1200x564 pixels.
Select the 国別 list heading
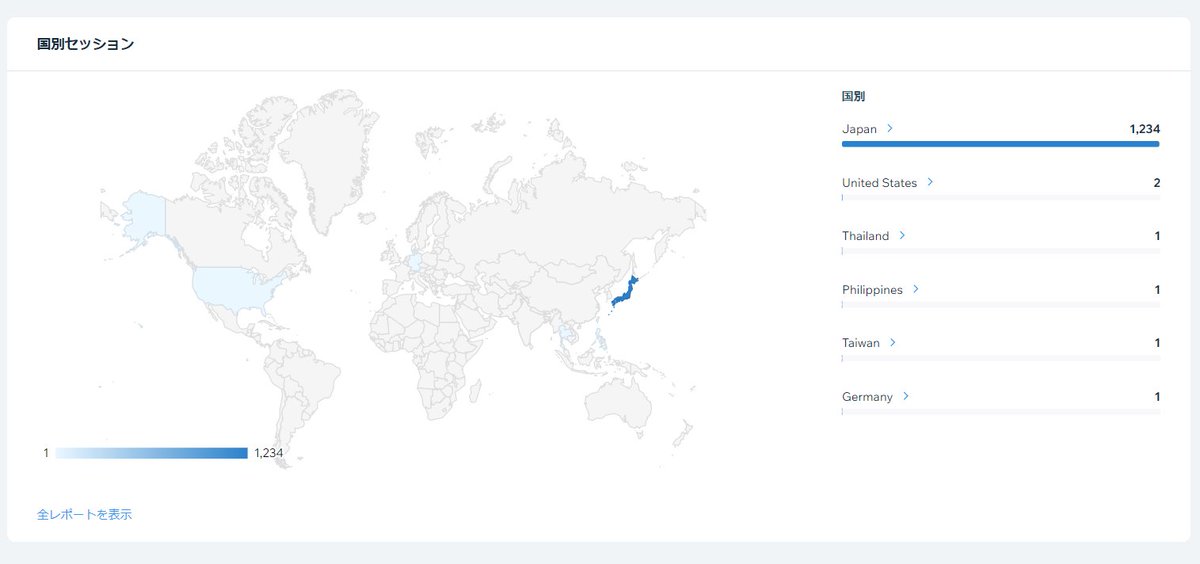pyautogui.click(x=853, y=97)
